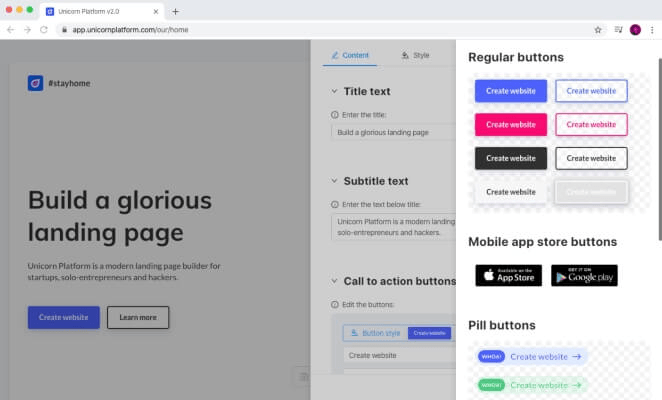Collapse the Call to action buttons section
This screenshot has height=400, width=662.
pos(334,281)
